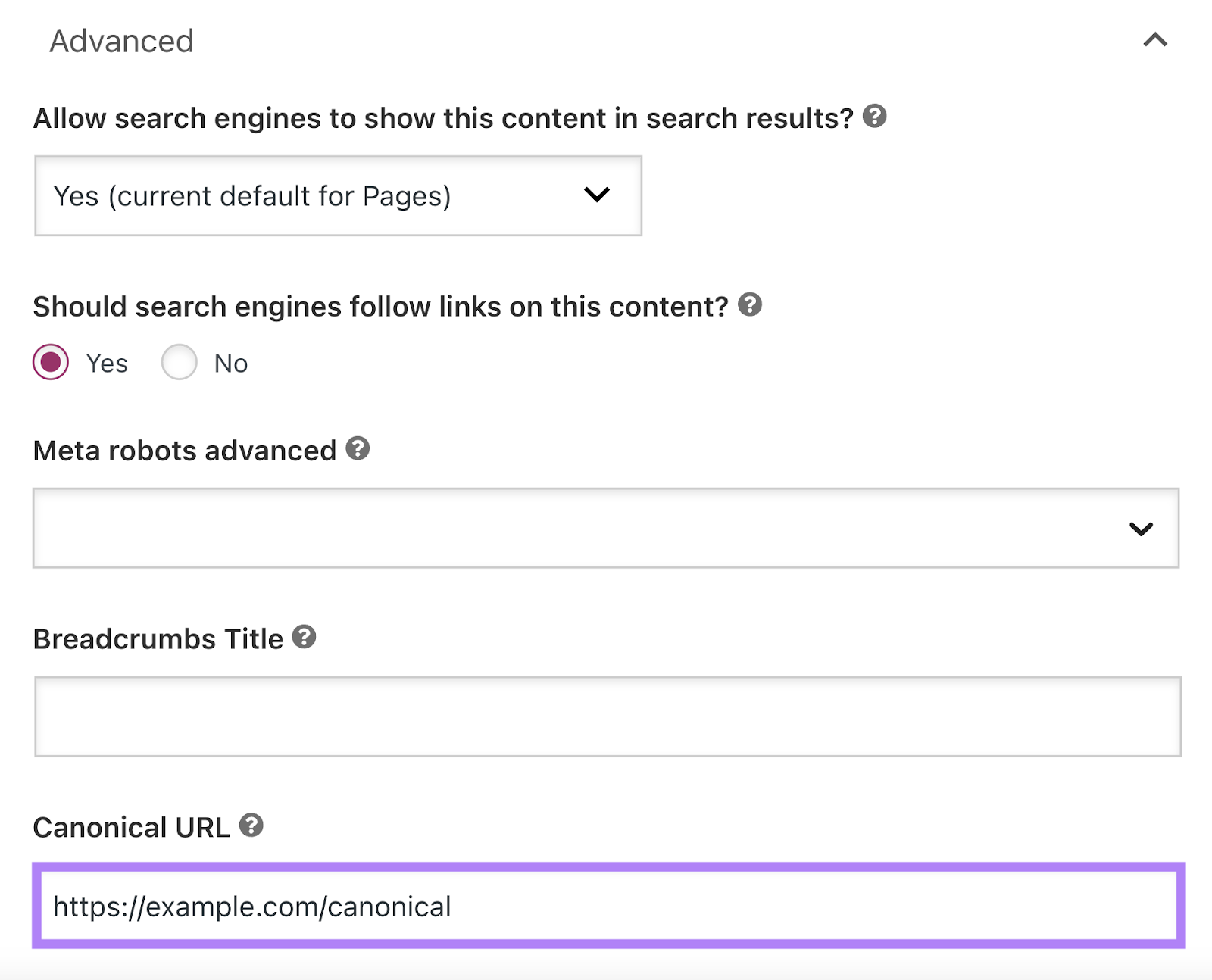View help for Breadcrumbs Title

click(x=304, y=637)
